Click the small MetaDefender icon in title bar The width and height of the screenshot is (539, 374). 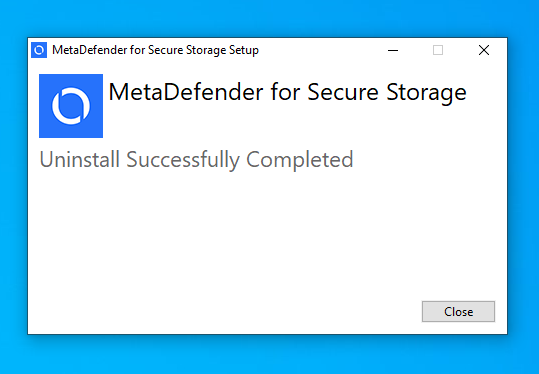tap(39, 50)
